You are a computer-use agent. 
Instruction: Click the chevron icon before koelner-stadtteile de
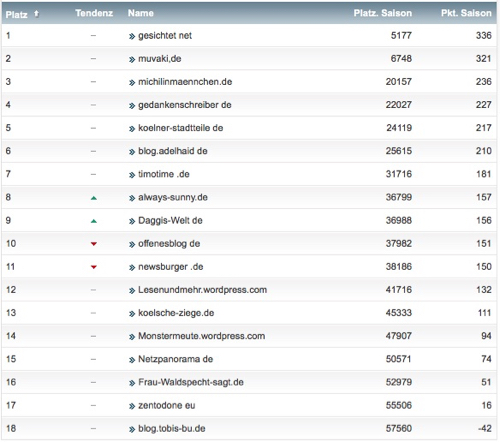click(x=132, y=129)
